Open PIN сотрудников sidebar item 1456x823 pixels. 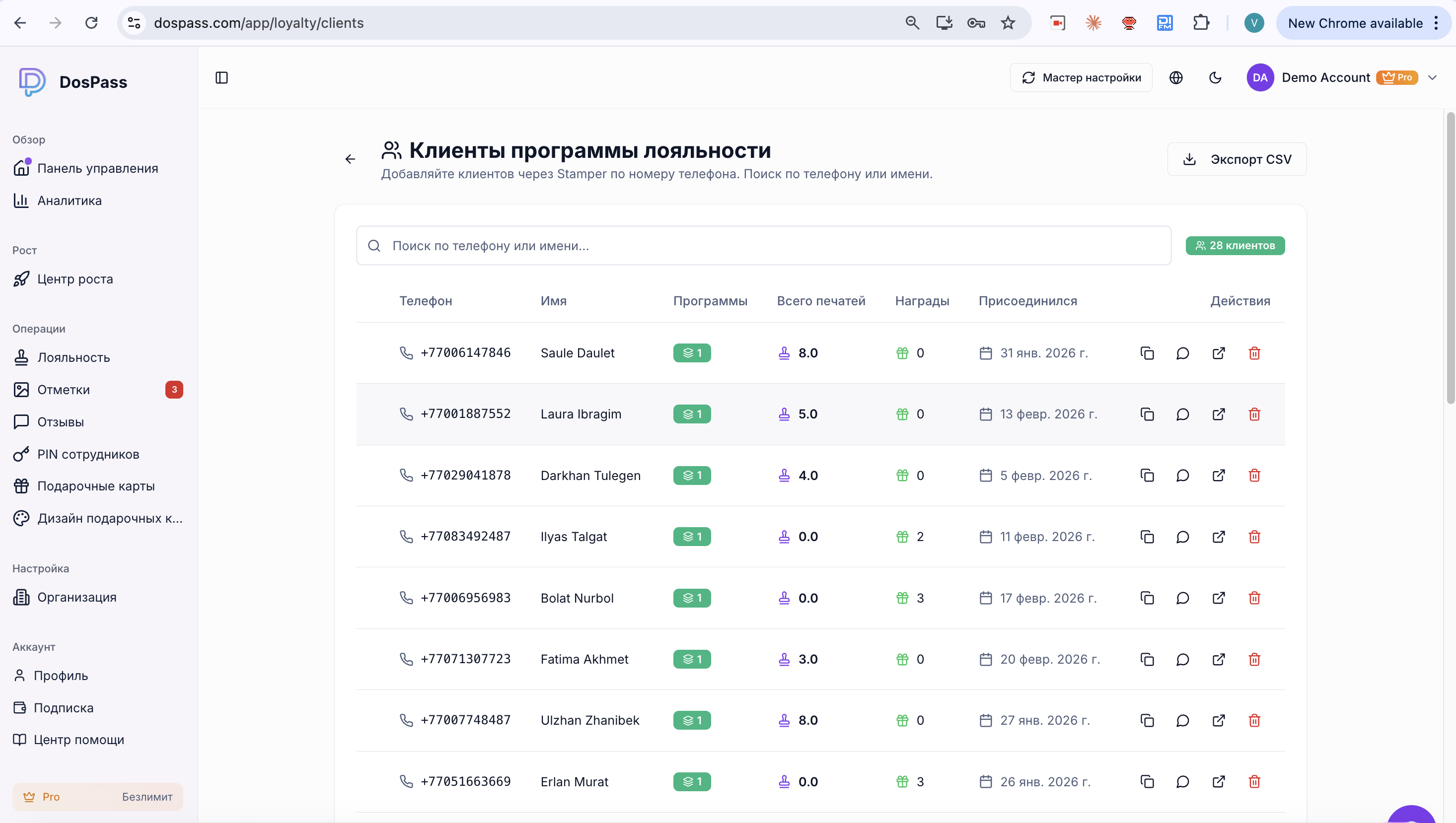[87, 454]
